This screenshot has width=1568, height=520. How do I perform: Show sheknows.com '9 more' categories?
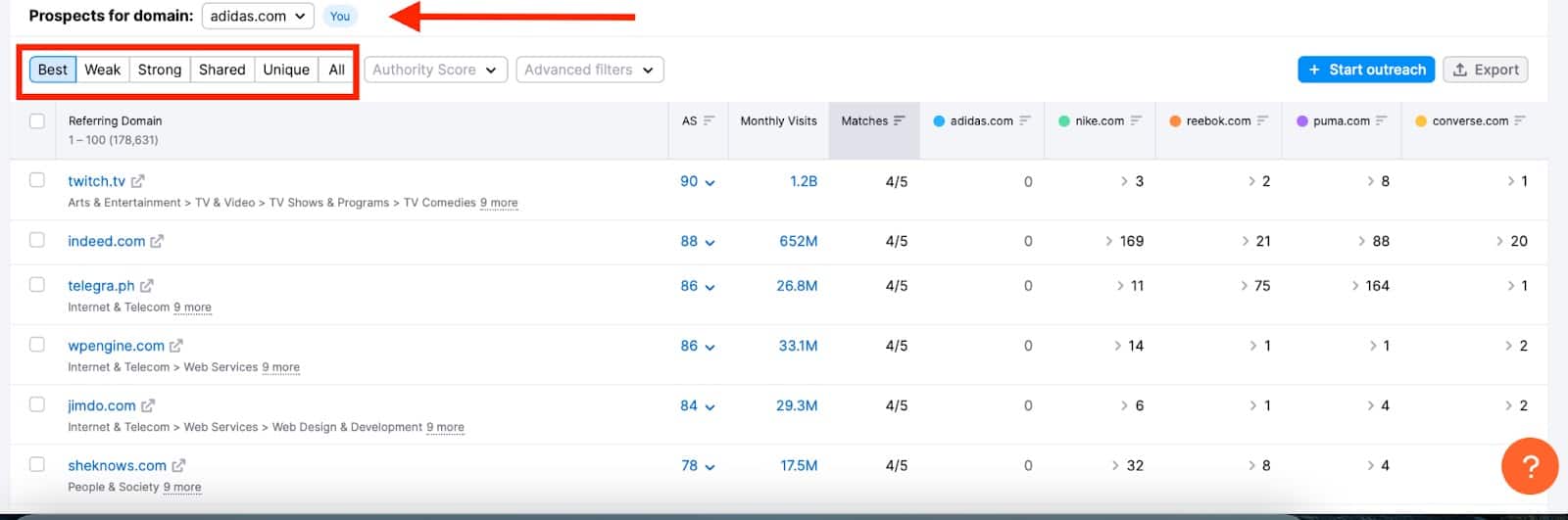click(182, 487)
